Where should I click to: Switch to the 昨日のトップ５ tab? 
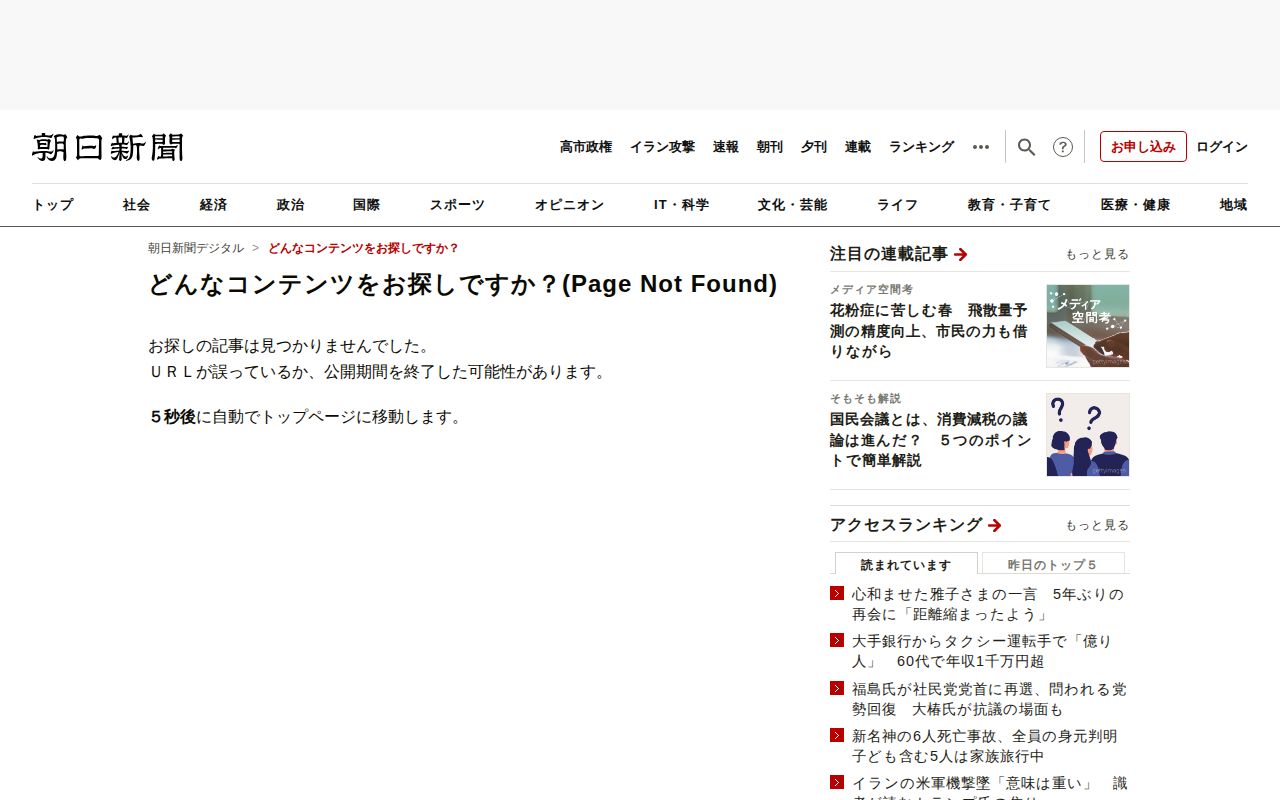[1053, 564]
